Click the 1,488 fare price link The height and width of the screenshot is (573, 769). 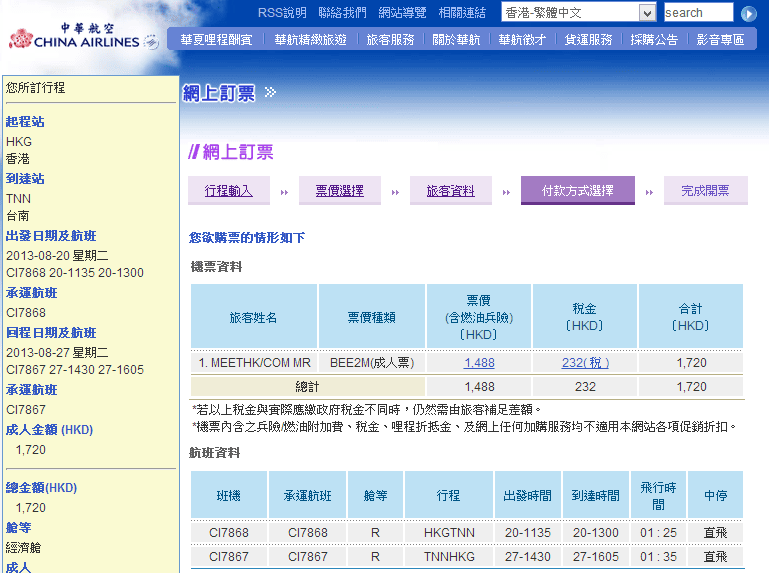pos(479,363)
